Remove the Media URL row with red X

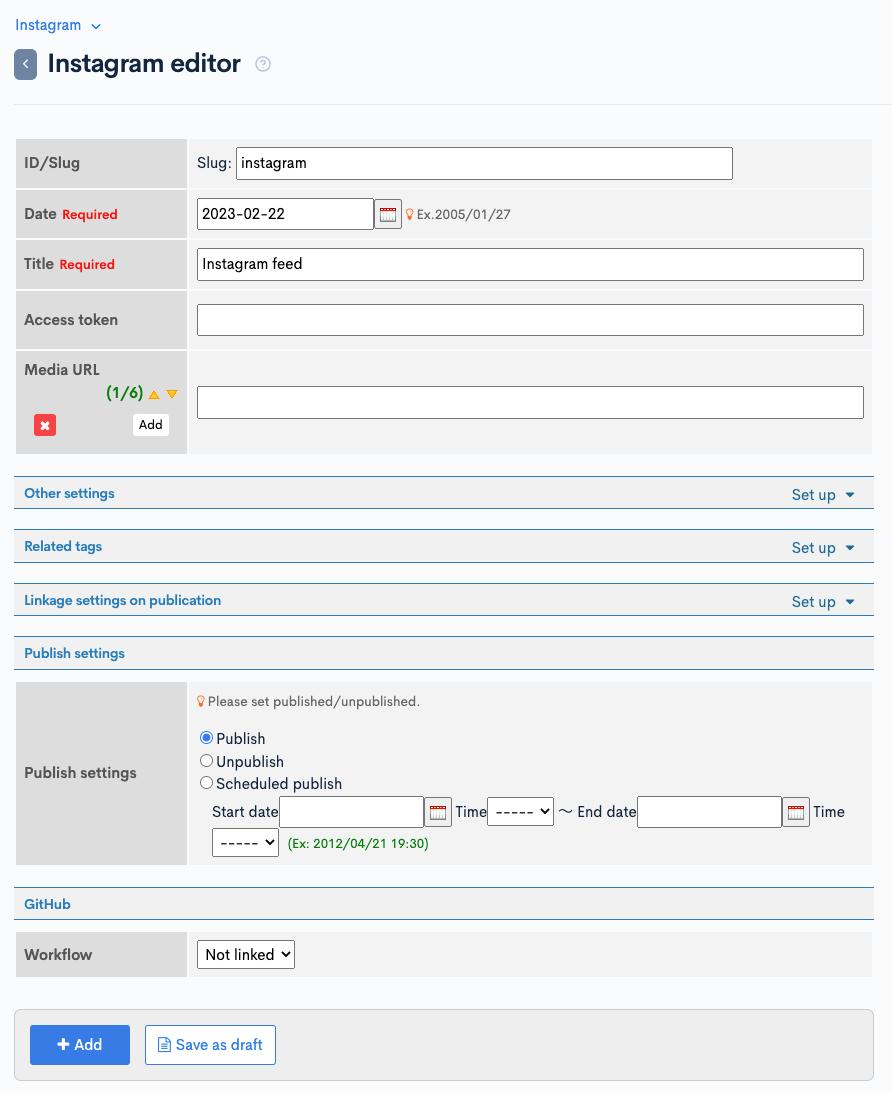[45, 425]
